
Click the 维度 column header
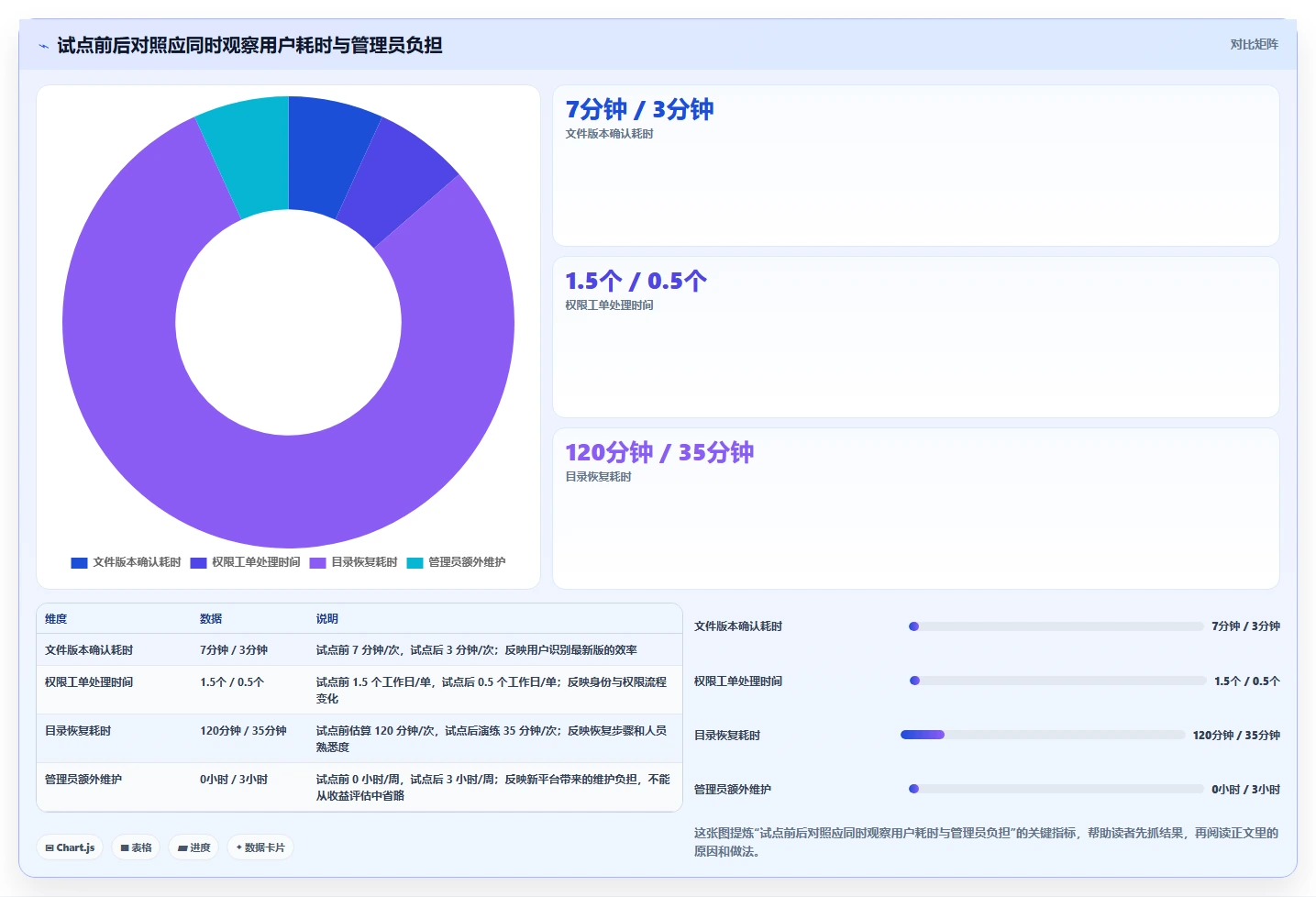pyautogui.click(x=56, y=619)
